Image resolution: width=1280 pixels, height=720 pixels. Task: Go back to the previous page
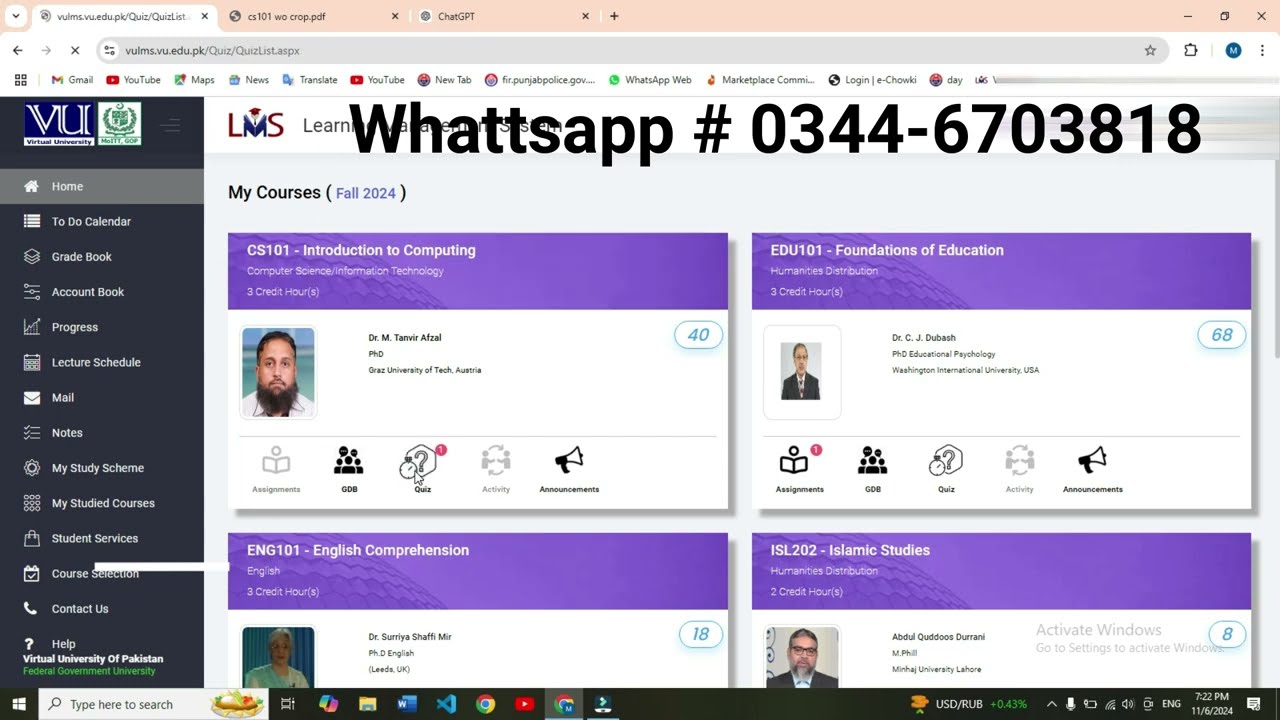[x=18, y=50]
